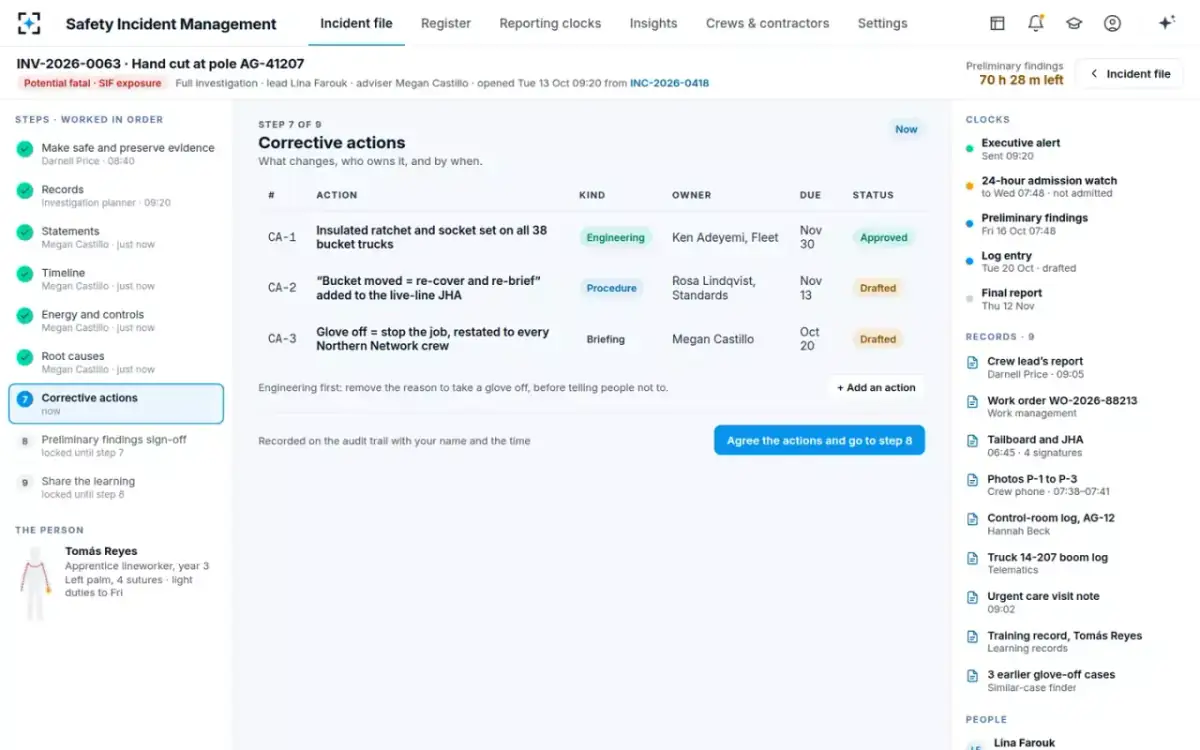Click the Potential fatal SIF exposure tag

tap(92, 83)
